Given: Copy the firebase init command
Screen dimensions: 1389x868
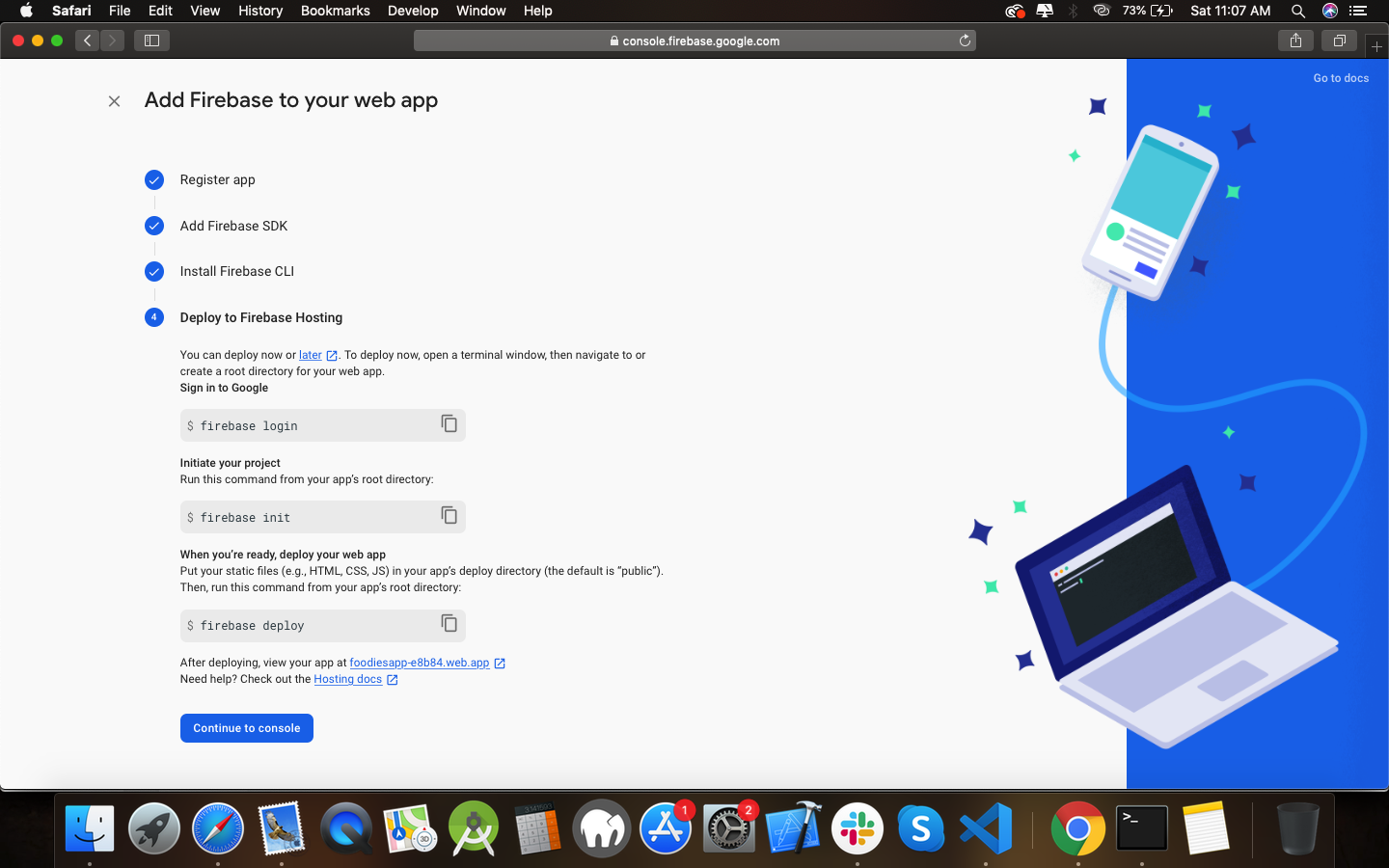Looking at the screenshot, I should [x=449, y=515].
